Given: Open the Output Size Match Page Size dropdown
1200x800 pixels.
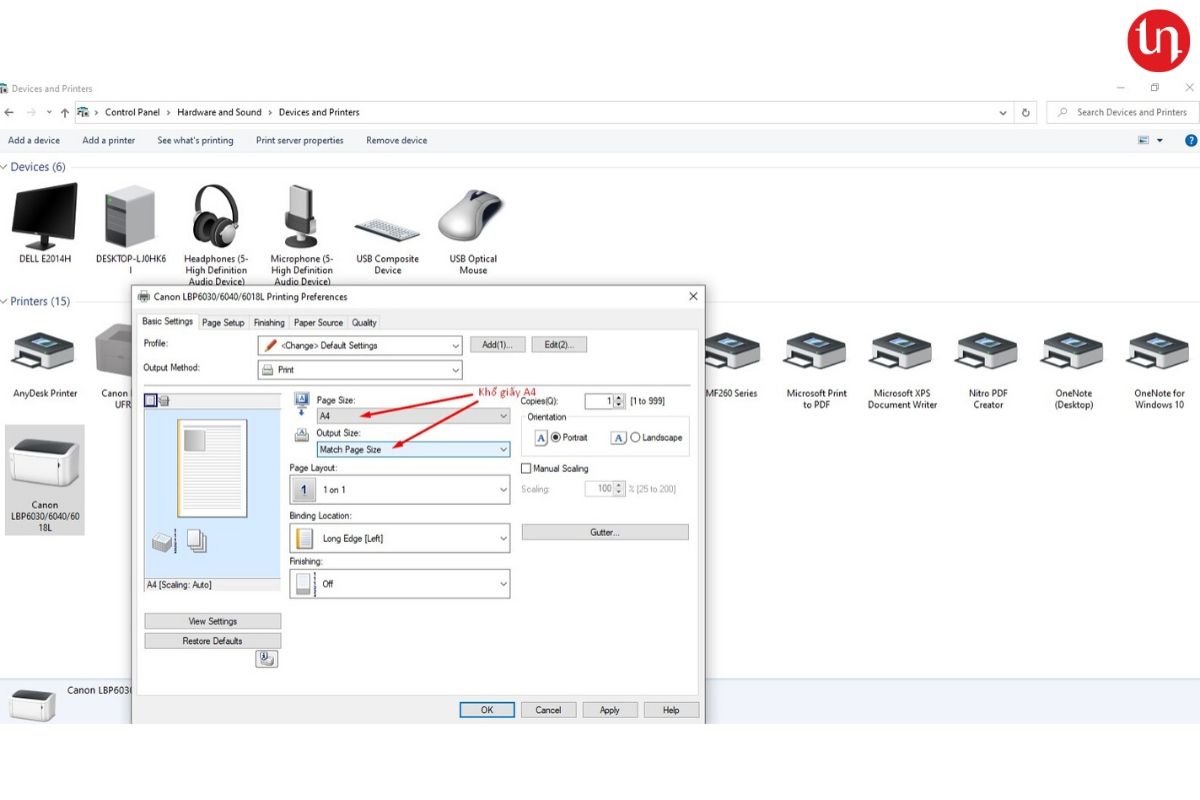Looking at the screenshot, I should click(413, 450).
